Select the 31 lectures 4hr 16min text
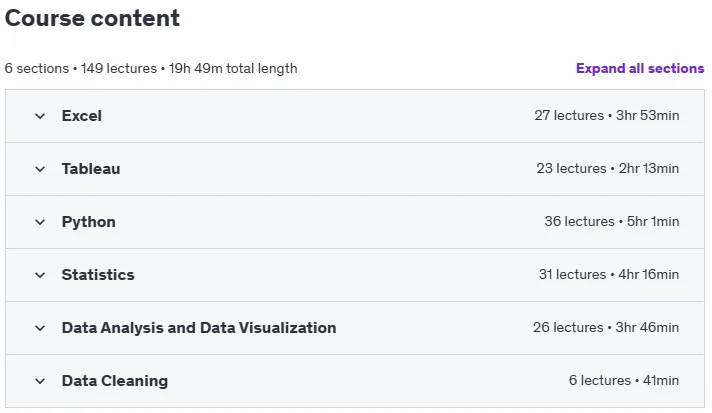Viewport: 712px width, 413px height. (x=609, y=275)
